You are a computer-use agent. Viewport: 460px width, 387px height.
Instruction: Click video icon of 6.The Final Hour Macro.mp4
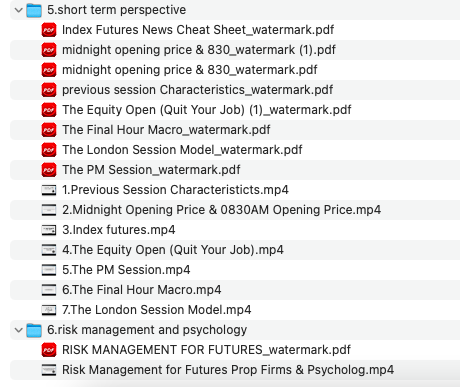pyautogui.click(x=49, y=290)
